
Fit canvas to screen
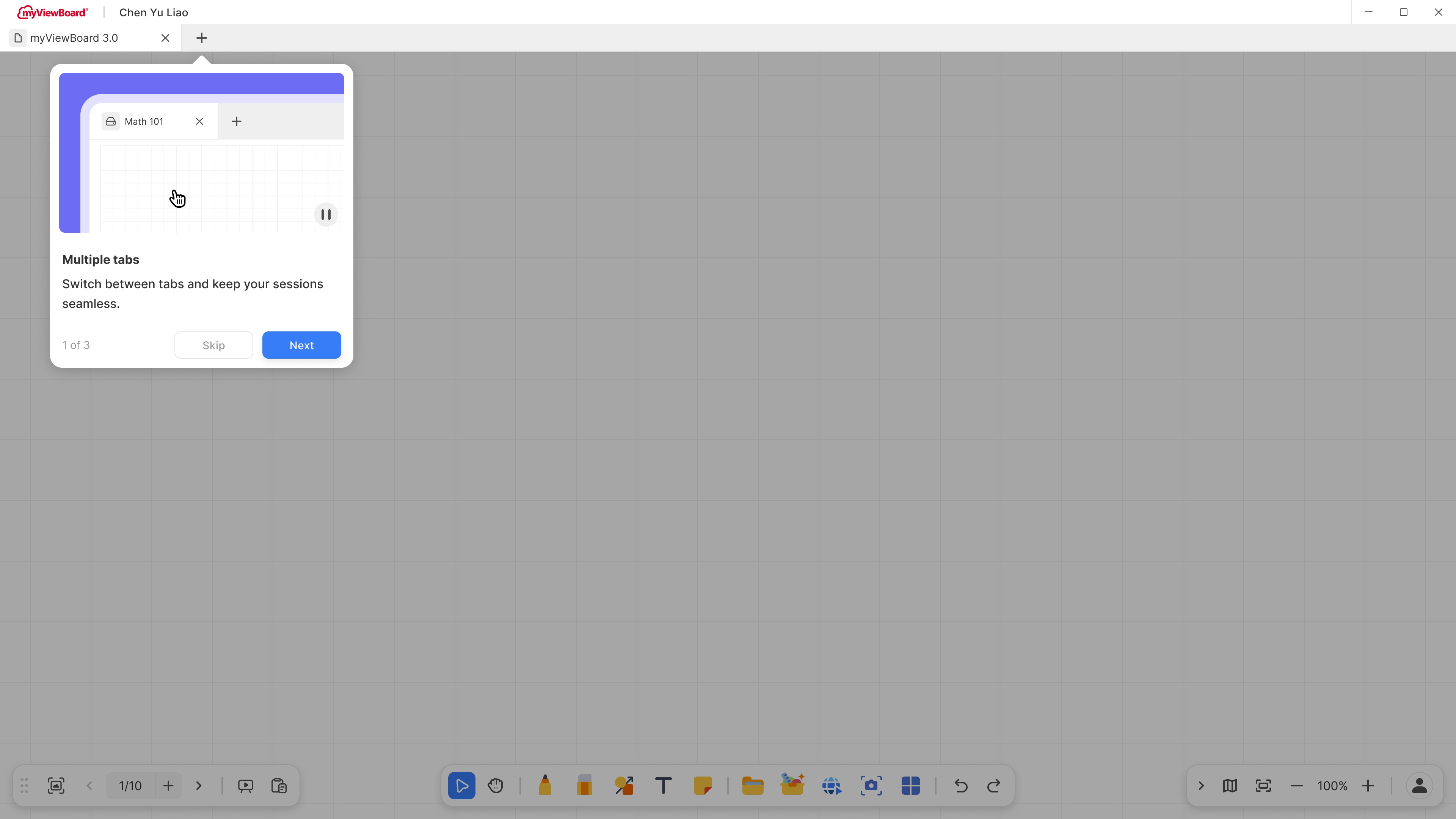[x=1263, y=785]
